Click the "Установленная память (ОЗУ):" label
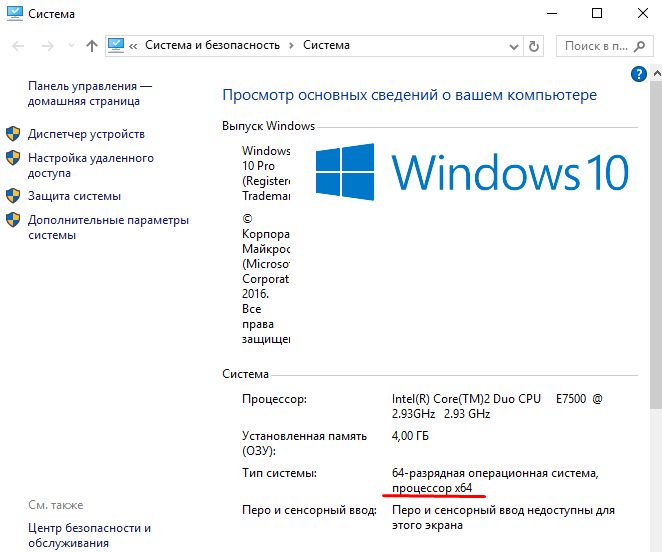 click(304, 443)
